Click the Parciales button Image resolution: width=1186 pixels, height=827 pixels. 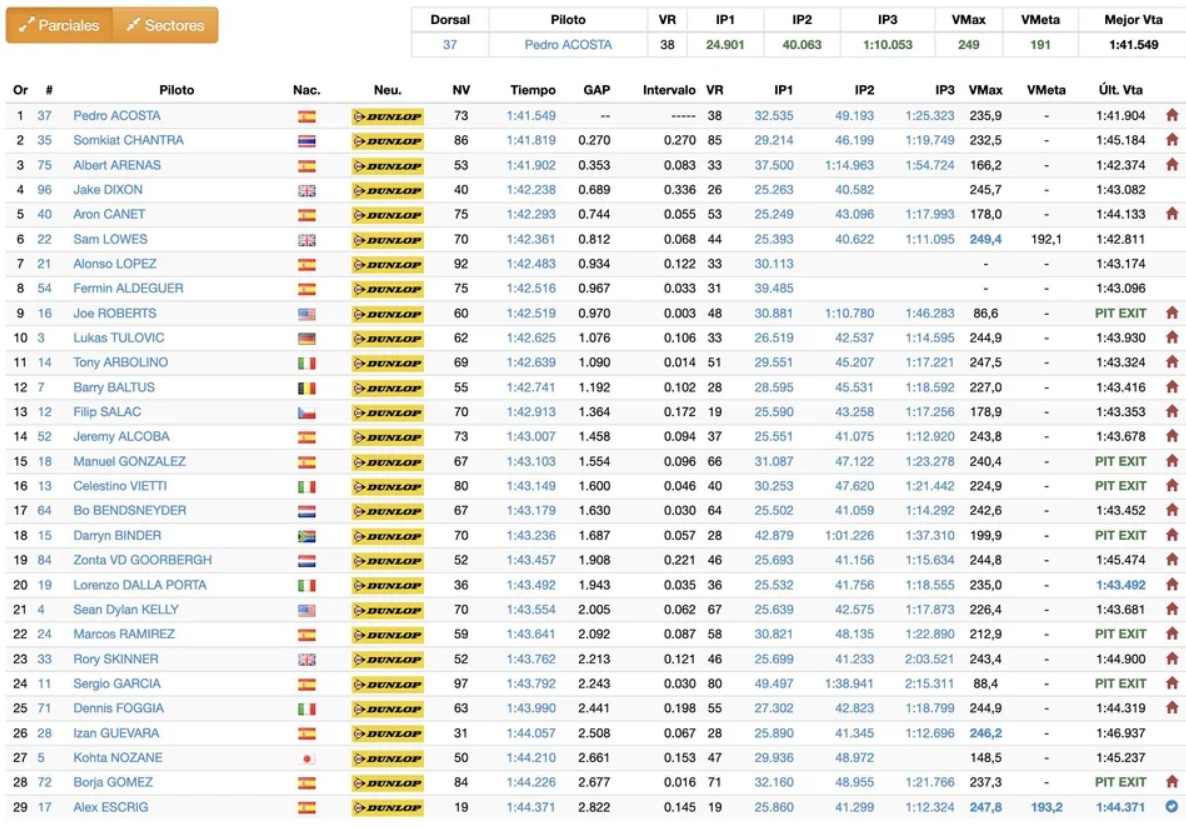tap(59, 25)
